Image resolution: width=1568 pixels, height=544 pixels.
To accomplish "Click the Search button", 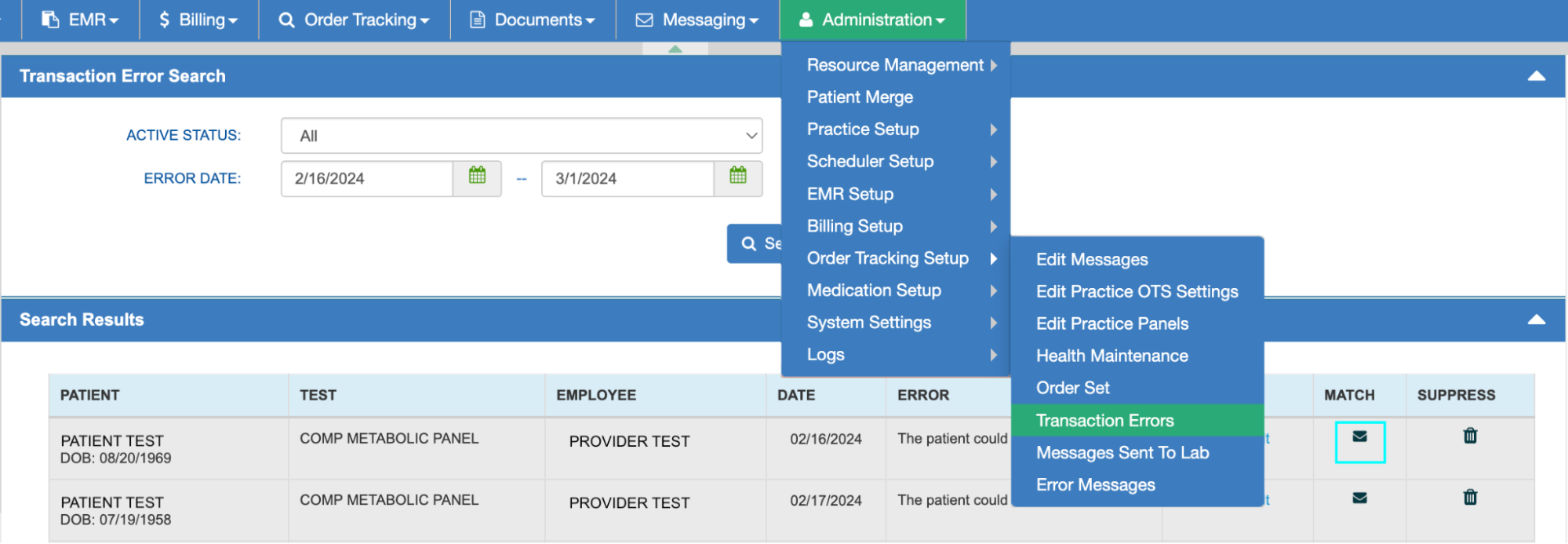I will pos(755,244).
